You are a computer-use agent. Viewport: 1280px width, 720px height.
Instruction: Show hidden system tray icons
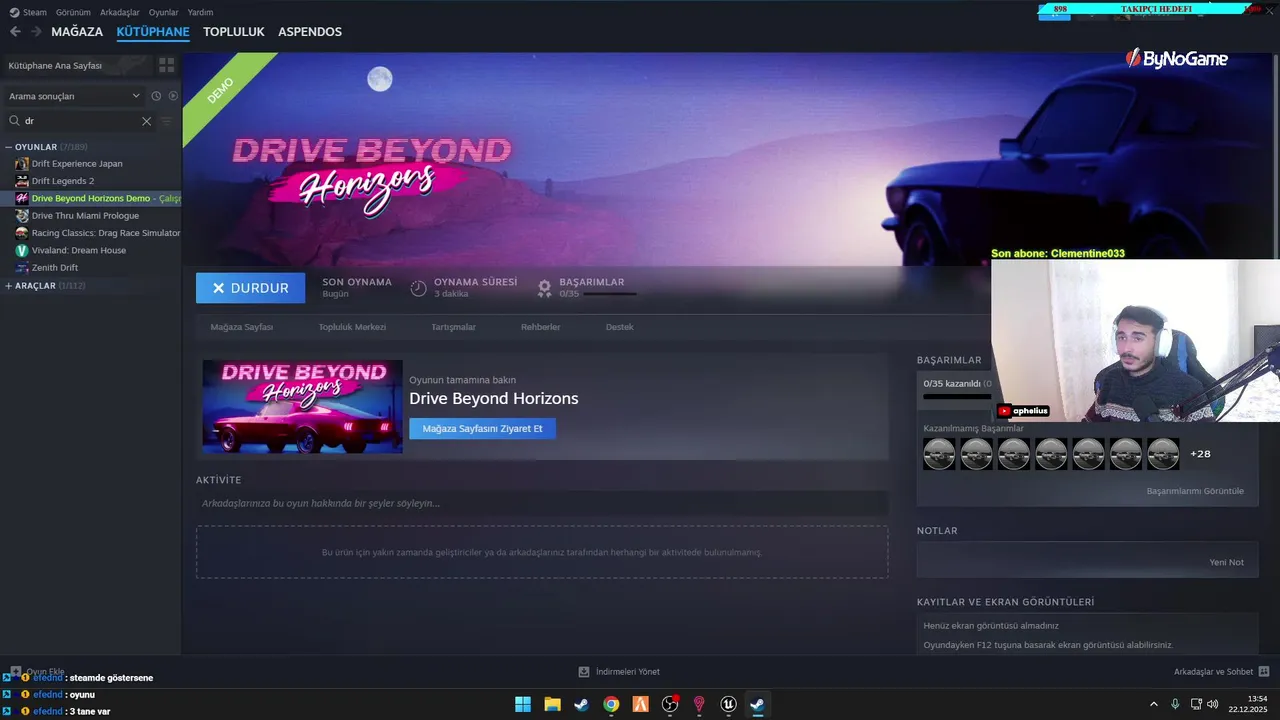[1154, 704]
